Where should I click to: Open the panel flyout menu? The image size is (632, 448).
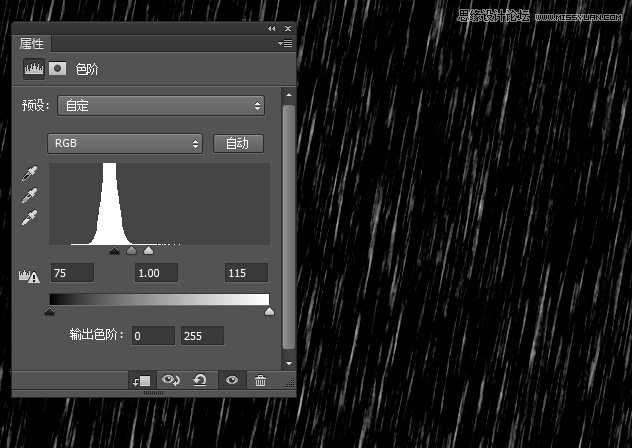285,43
